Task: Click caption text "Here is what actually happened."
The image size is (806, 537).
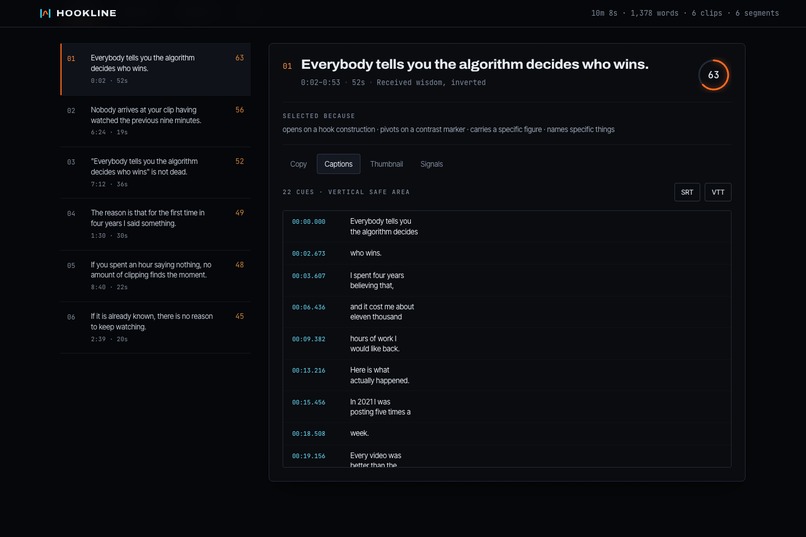Action: point(379,375)
